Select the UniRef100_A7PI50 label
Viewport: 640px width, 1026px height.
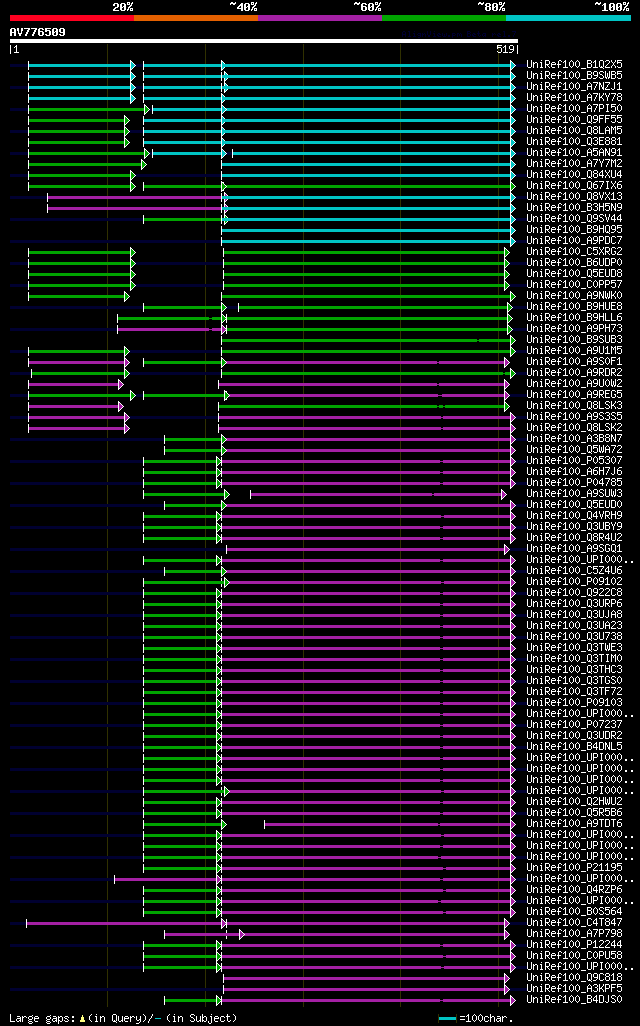[x=575, y=109]
